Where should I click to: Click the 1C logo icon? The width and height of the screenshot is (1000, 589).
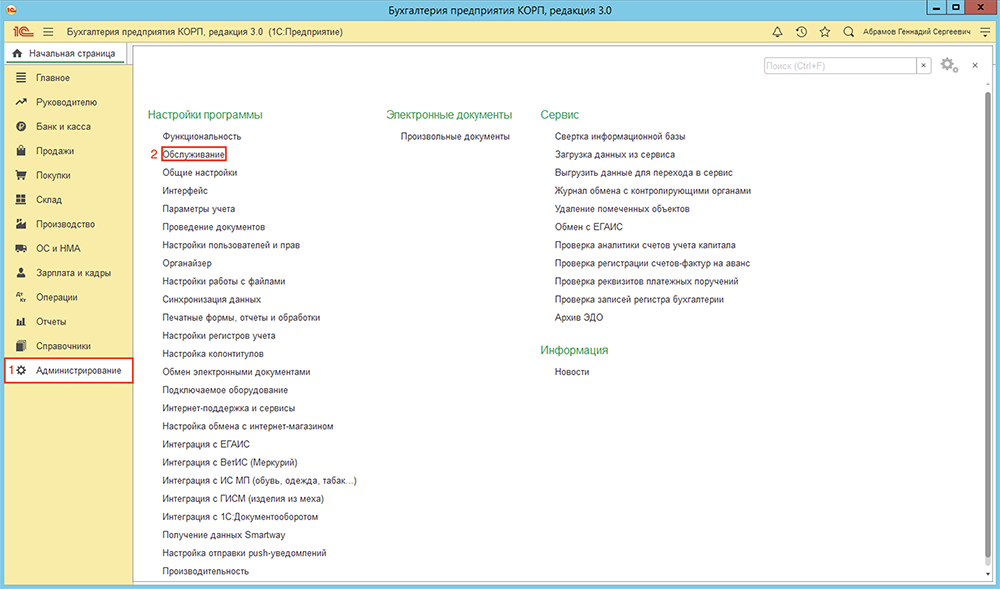(24, 32)
